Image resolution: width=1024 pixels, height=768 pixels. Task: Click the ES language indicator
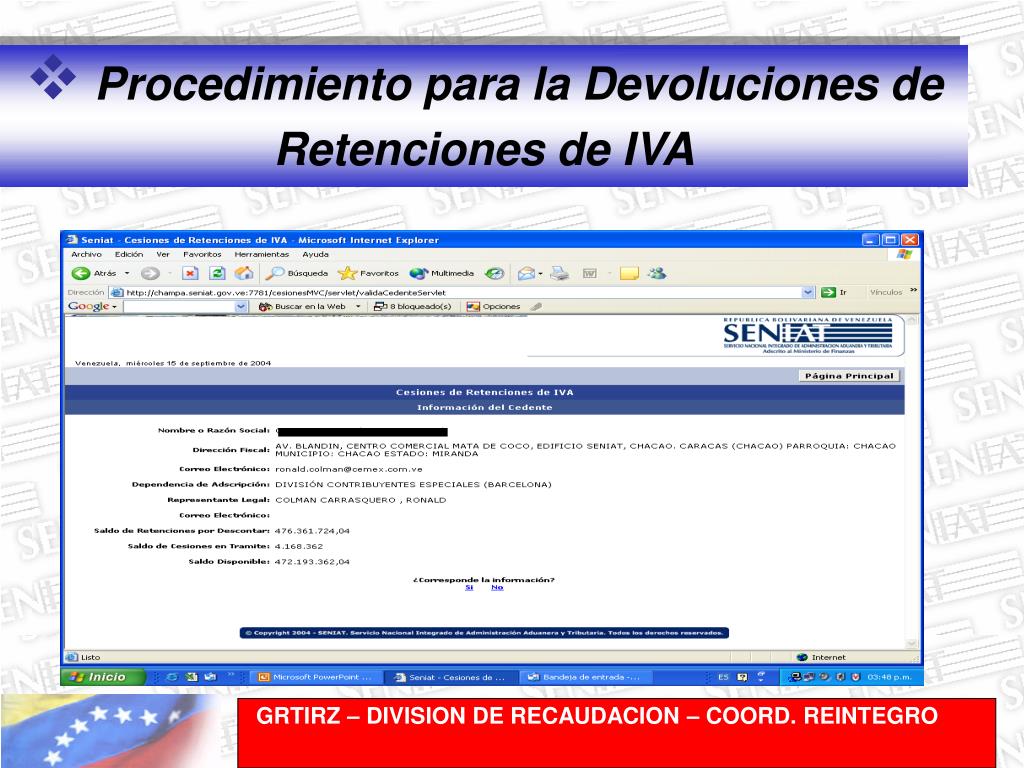tap(723, 677)
